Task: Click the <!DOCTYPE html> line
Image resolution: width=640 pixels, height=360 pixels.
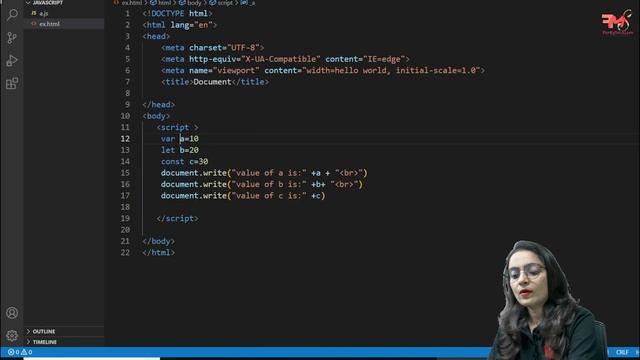Action: 178,13
